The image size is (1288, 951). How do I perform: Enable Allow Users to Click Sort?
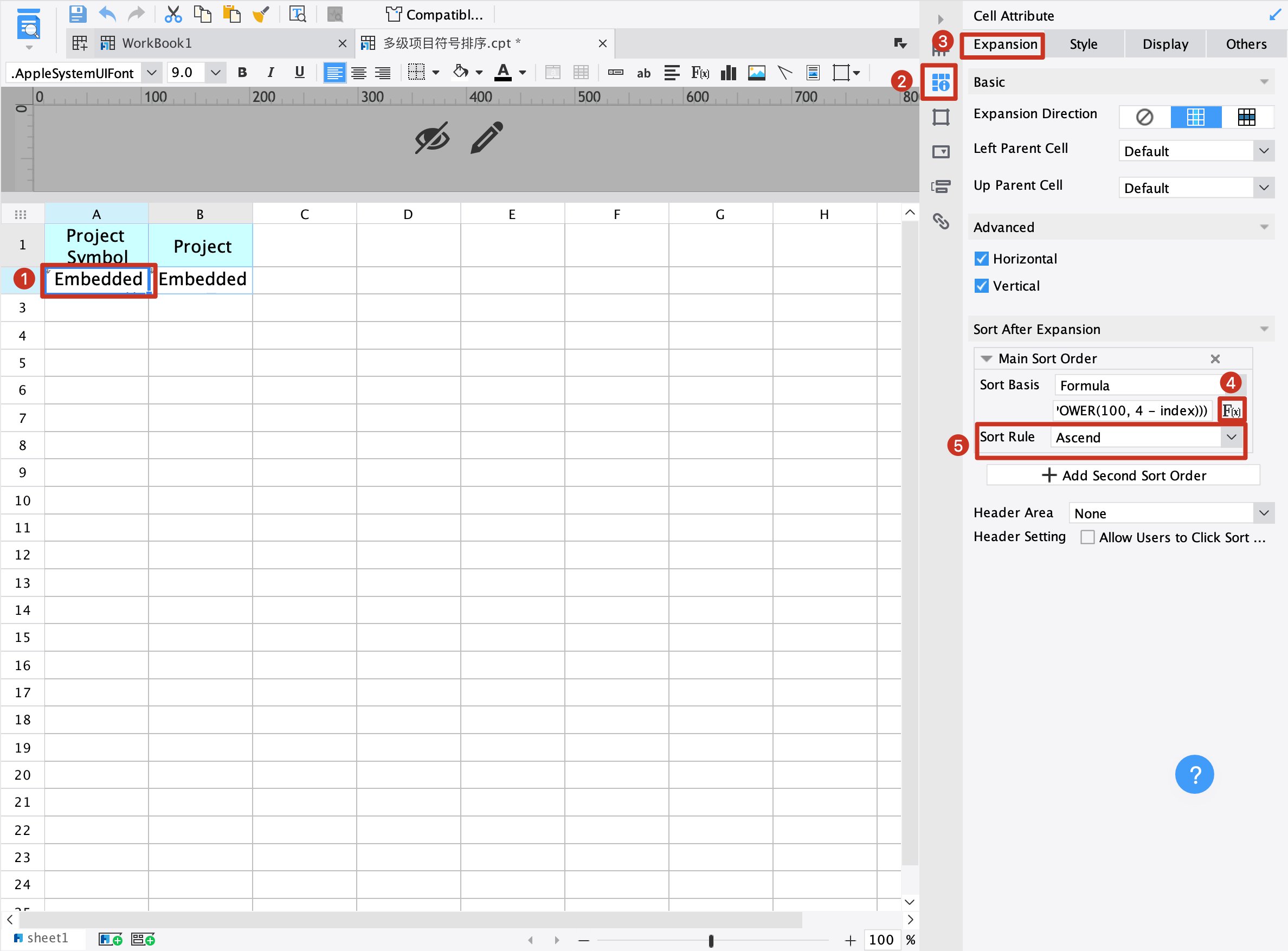(x=1087, y=537)
